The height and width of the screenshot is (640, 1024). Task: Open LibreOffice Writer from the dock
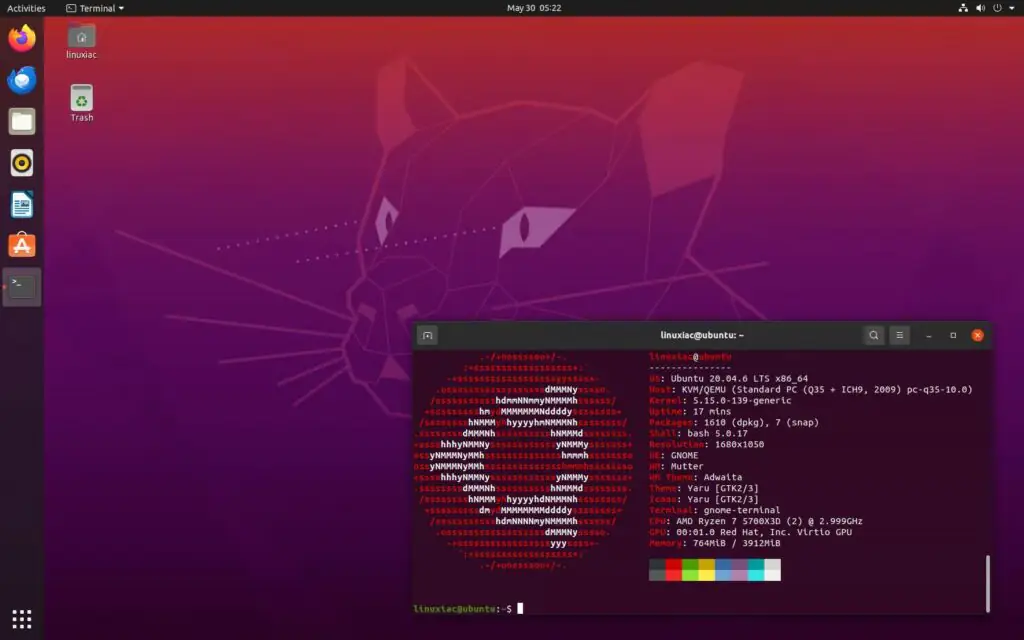click(22, 204)
